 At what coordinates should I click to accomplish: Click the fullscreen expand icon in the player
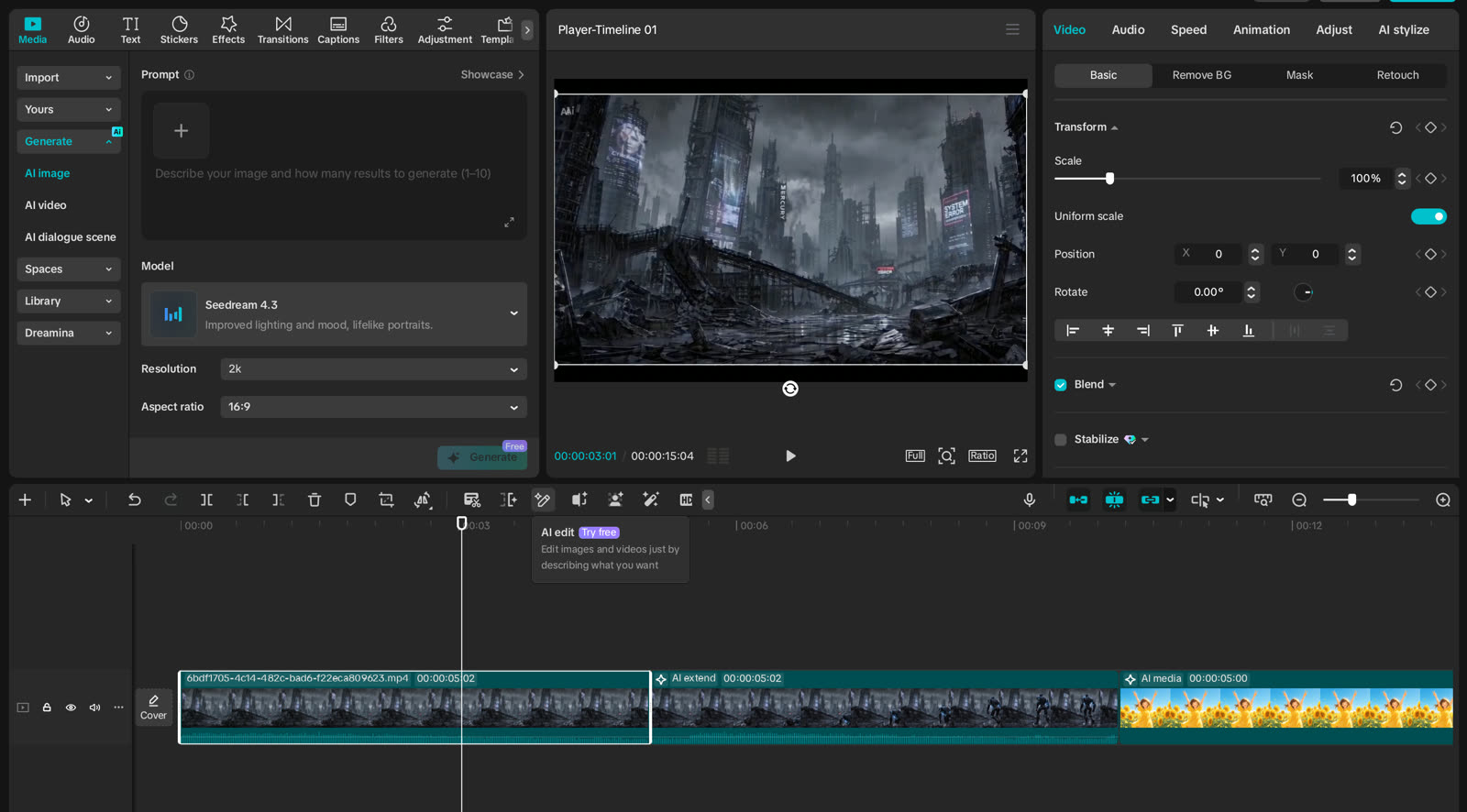pyautogui.click(x=1020, y=455)
